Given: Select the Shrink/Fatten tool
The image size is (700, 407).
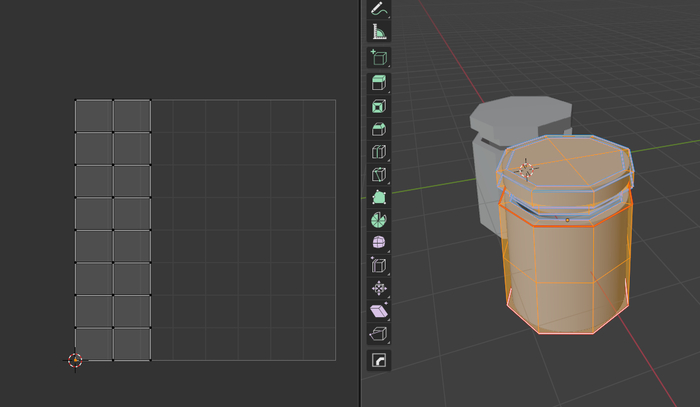Looking at the screenshot, I should [379, 289].
